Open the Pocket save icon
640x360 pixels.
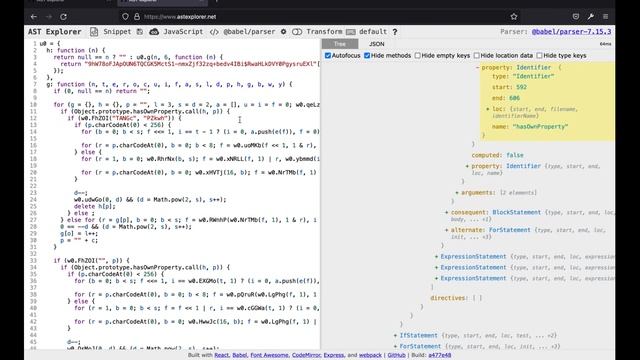click(x=576, y=17)
